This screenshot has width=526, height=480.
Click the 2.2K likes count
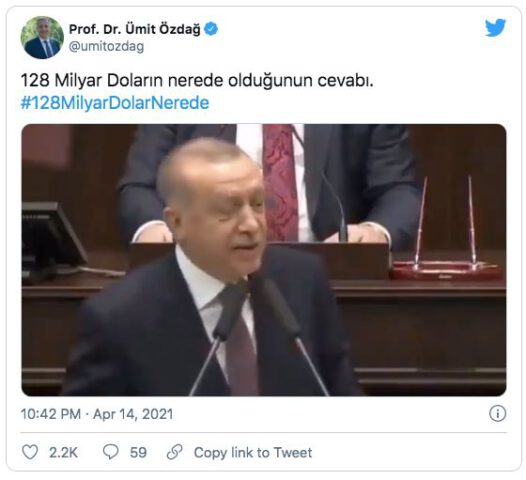63,452
